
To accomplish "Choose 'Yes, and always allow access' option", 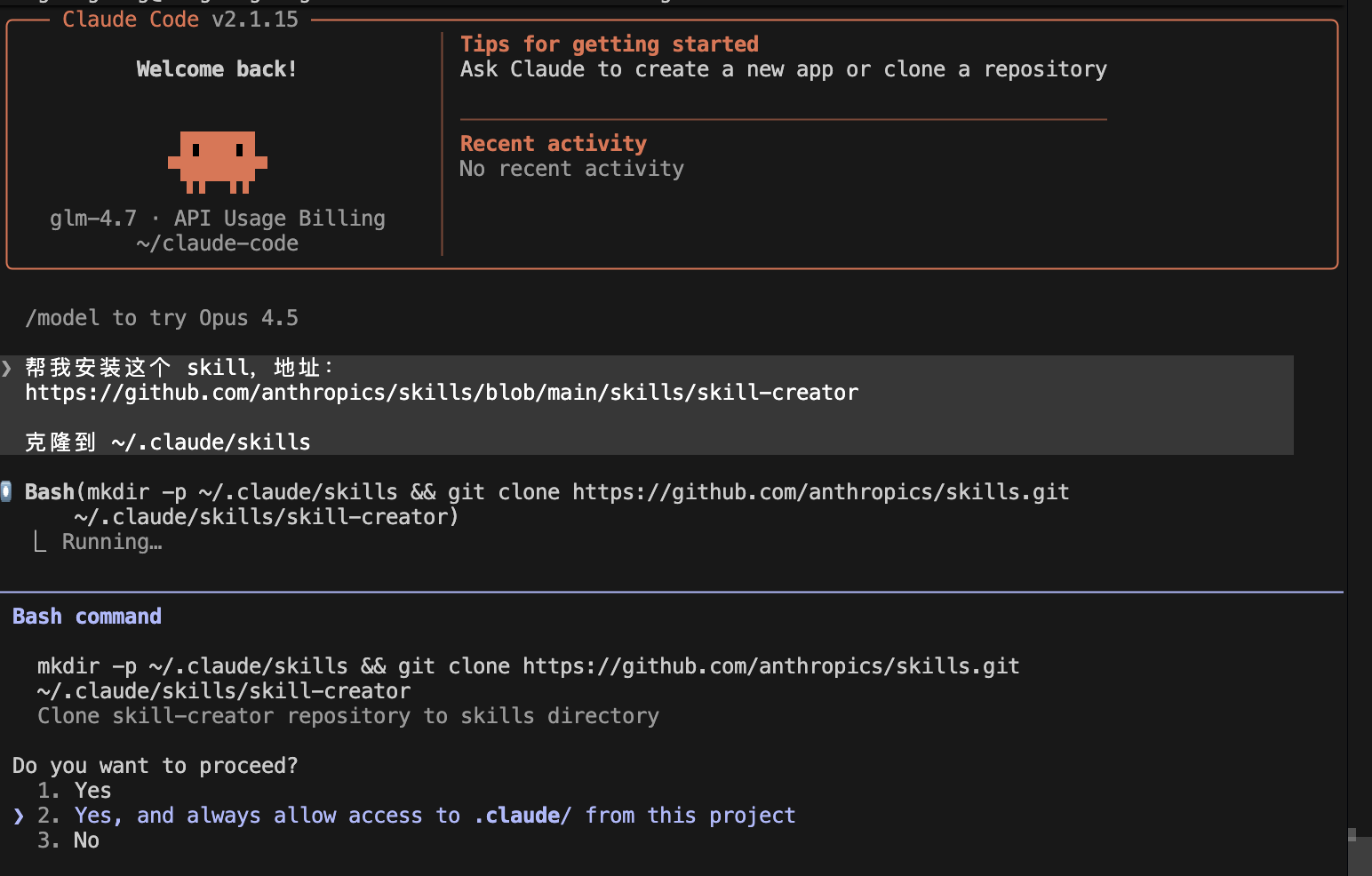I will click(416, 816).
